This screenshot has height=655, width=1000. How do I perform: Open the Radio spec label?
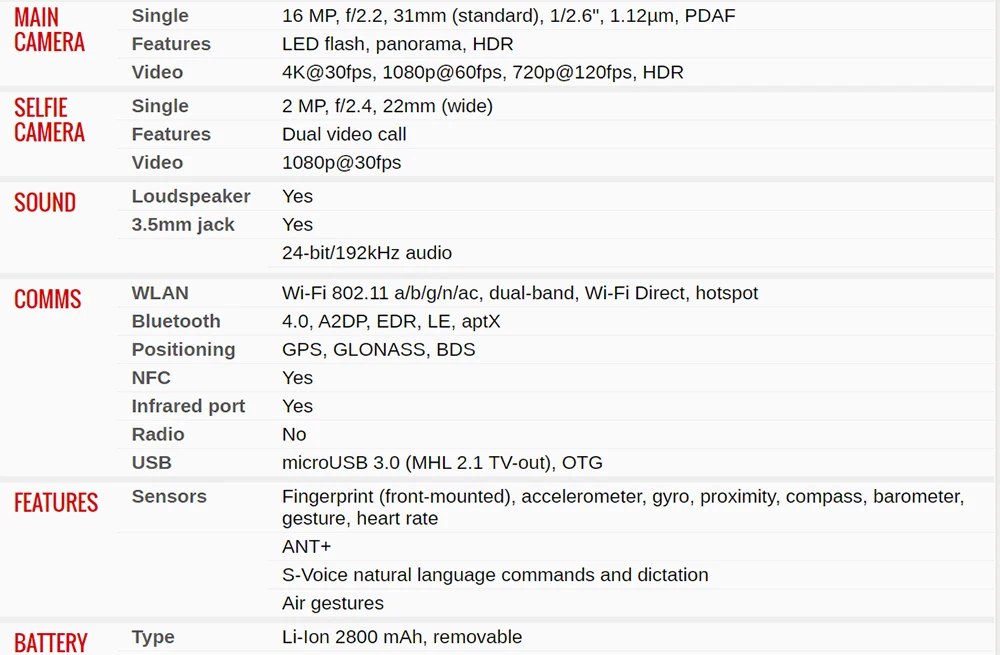click(158, 434)
